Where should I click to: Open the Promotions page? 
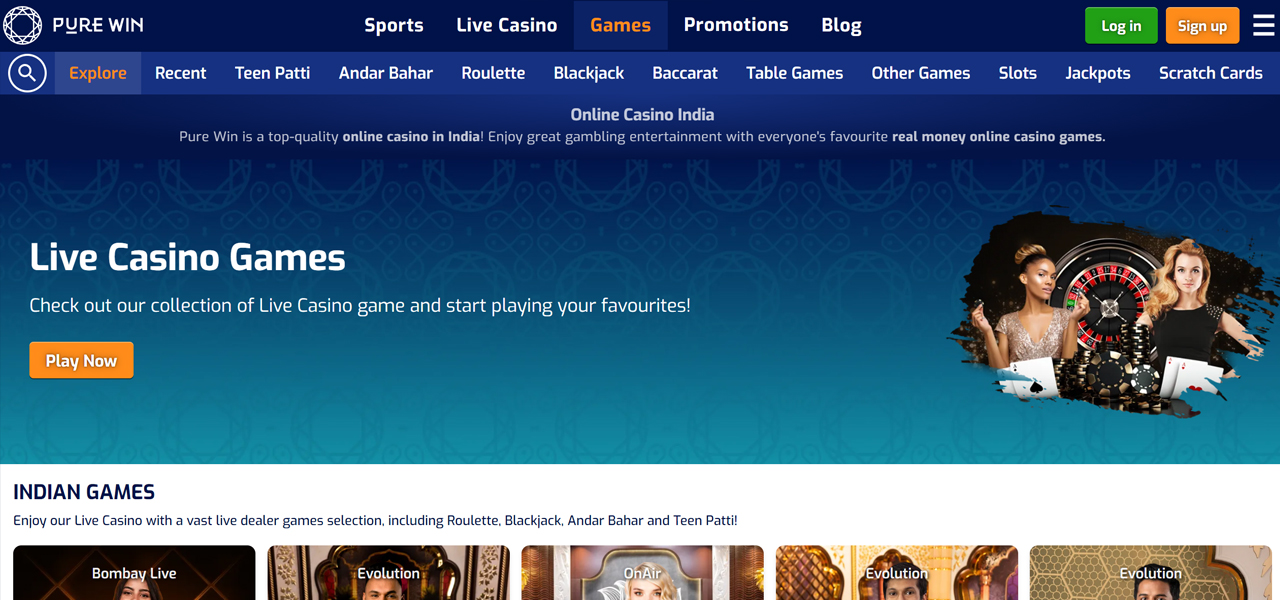tap(736, 25)
